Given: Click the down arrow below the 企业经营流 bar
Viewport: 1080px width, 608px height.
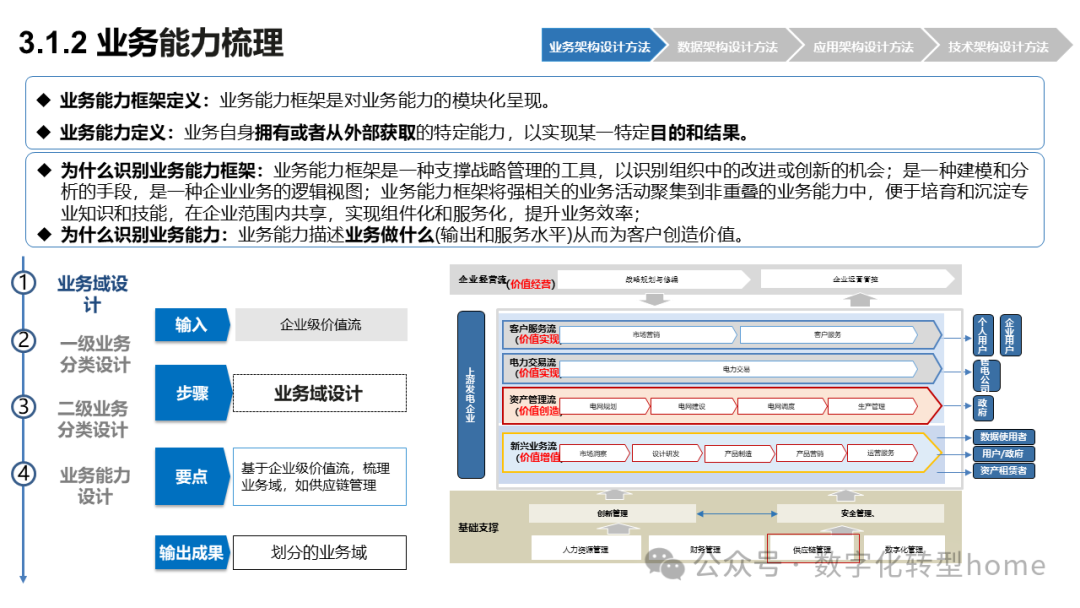Looking at the screenshot, I should 654,300.
